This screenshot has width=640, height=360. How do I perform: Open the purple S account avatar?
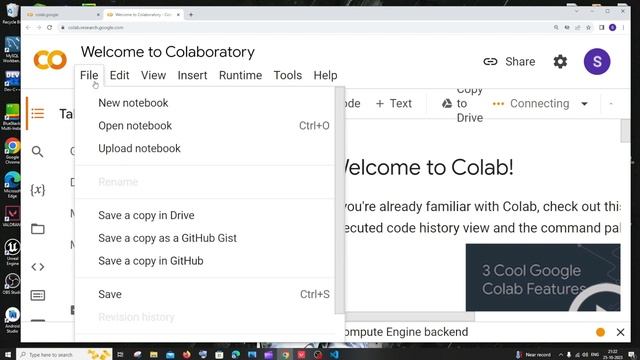pyautogui.click(x=597, y=62)
